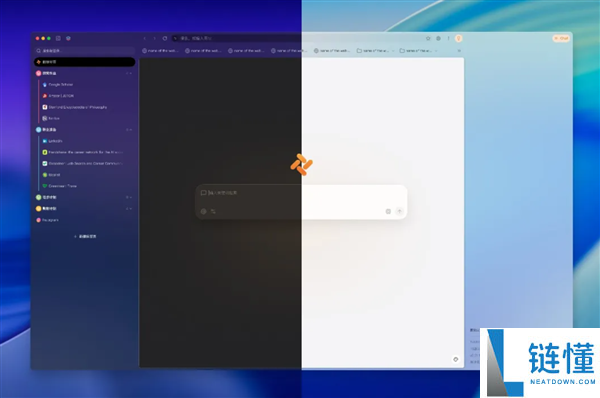Image resolution: width=600 pixels, height=398 pixels.
Task: Send the message with the up arrow button
Action: pos(399,211)
